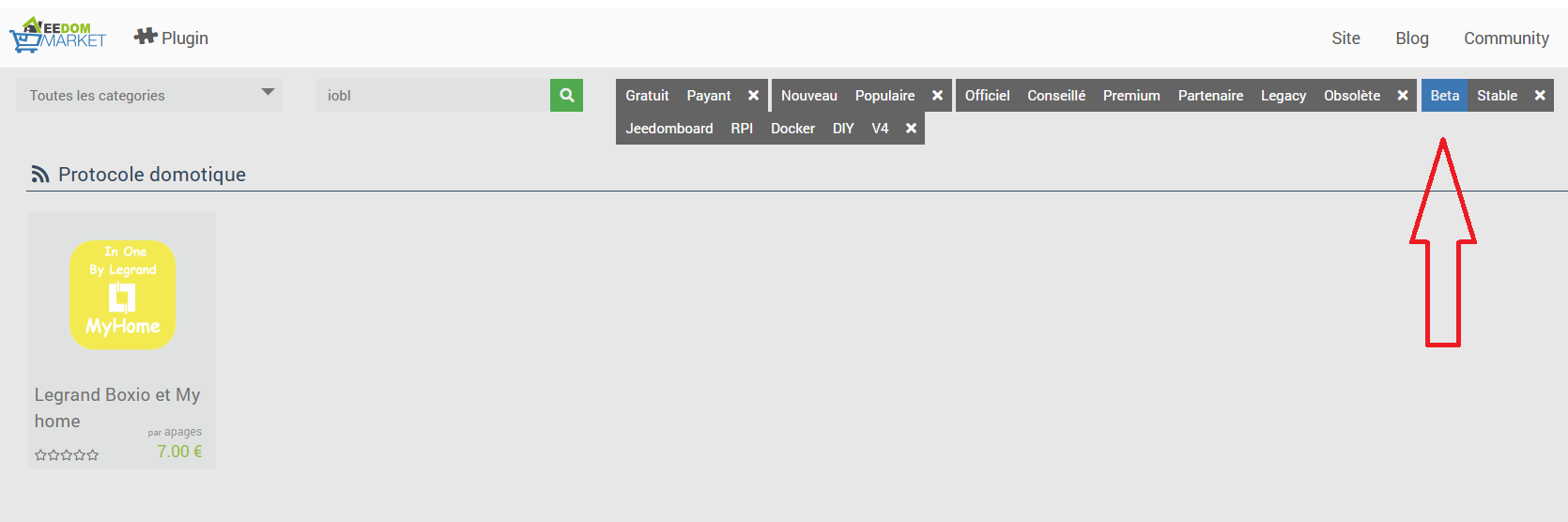
Task: Click the green search magnifier button
Action: click(566, 95)
